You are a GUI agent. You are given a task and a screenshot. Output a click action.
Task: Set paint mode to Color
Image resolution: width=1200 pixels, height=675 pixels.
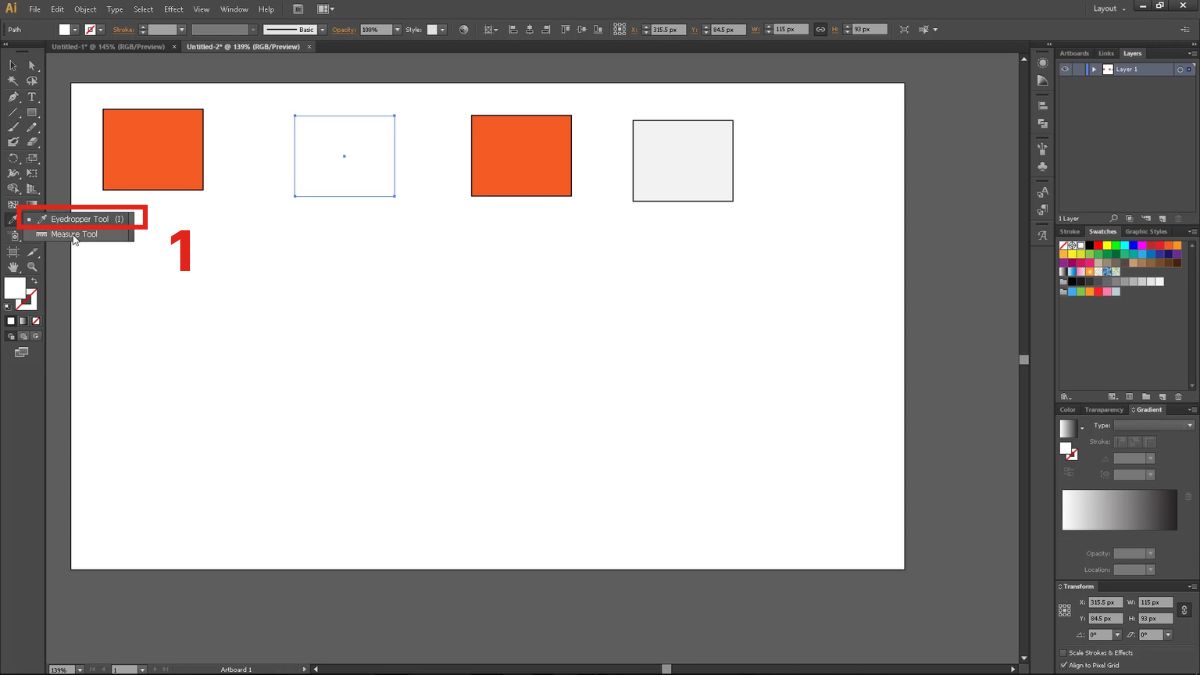[x=11, y=321]
